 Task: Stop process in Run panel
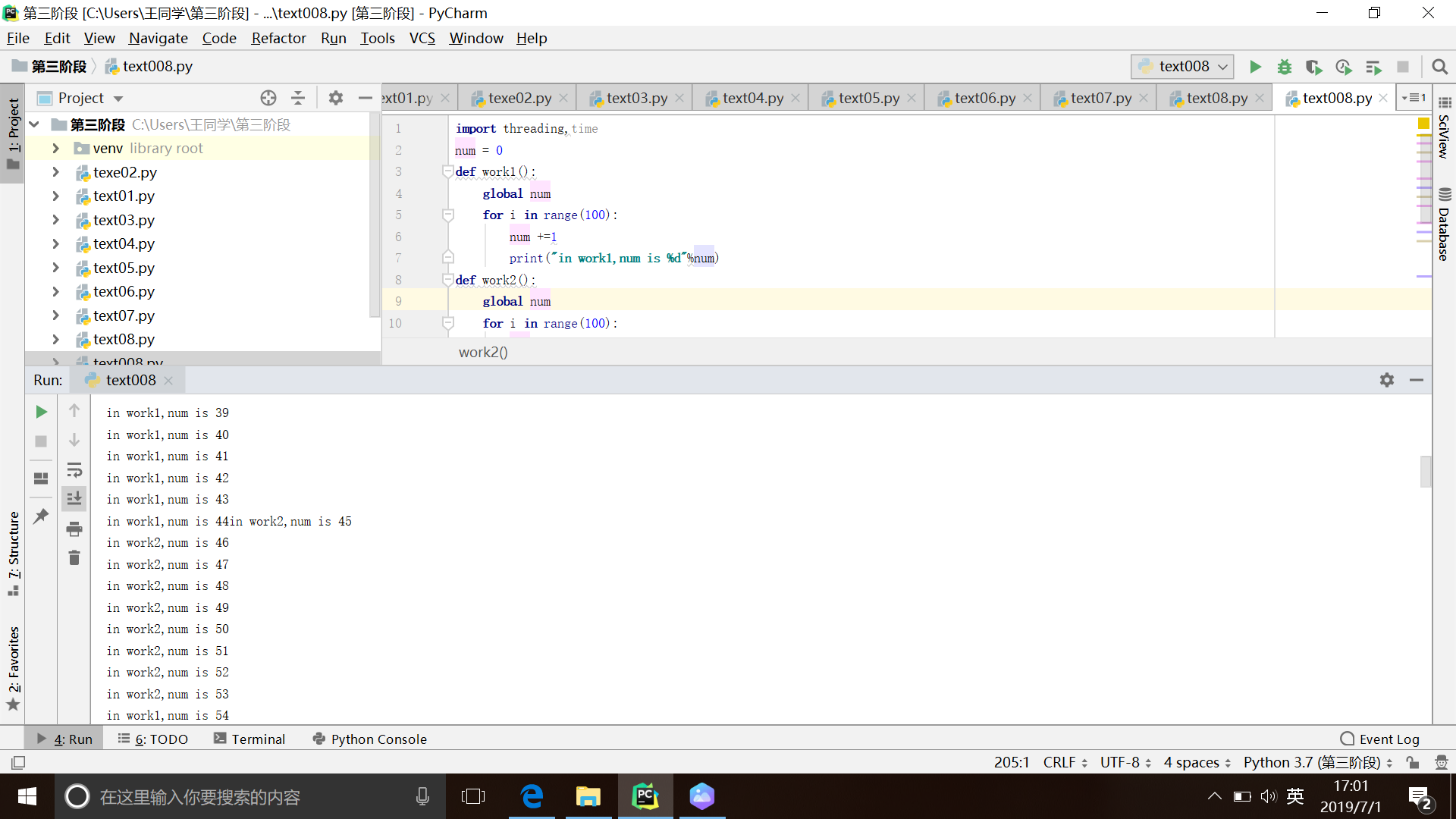(x=42, y=441)
